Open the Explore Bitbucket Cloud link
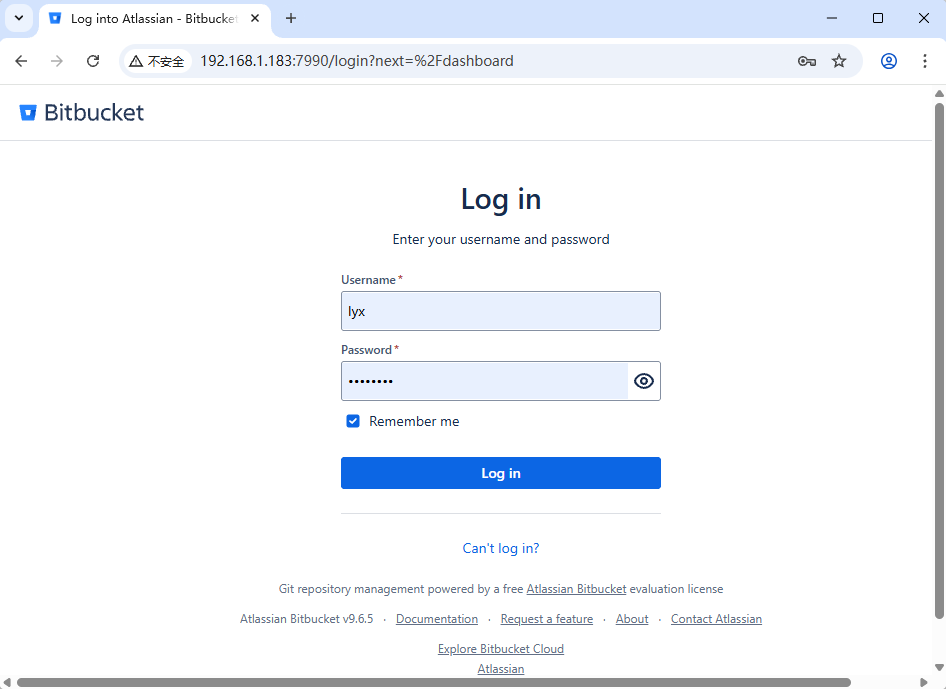946x689 pixels. click(501, 649)
